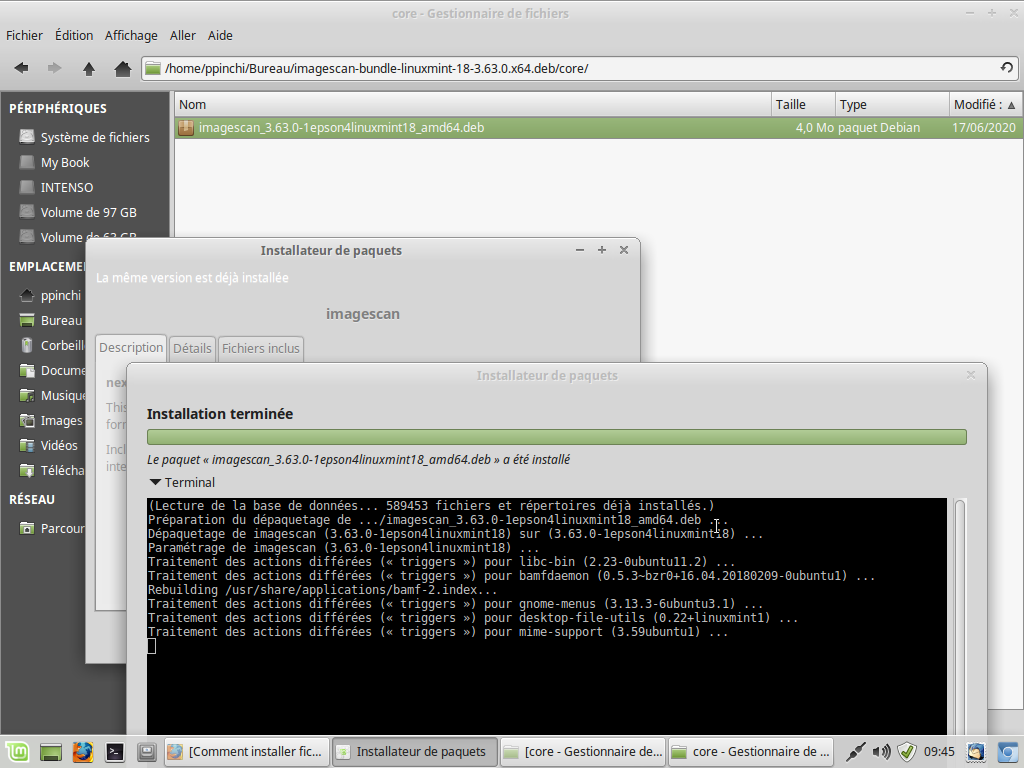Open the terminal launcher in the panel
The width and height of the screenshot is (1024, 768).
tap(115, 751)
